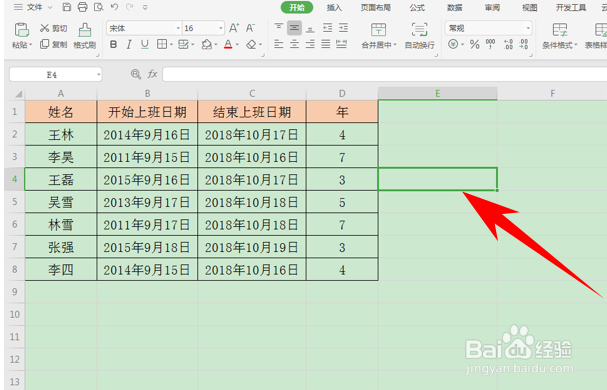This screenshot has width=607, height=390.
Task: Click the 自动换行 wrap text button
Action: coord(419,36)
